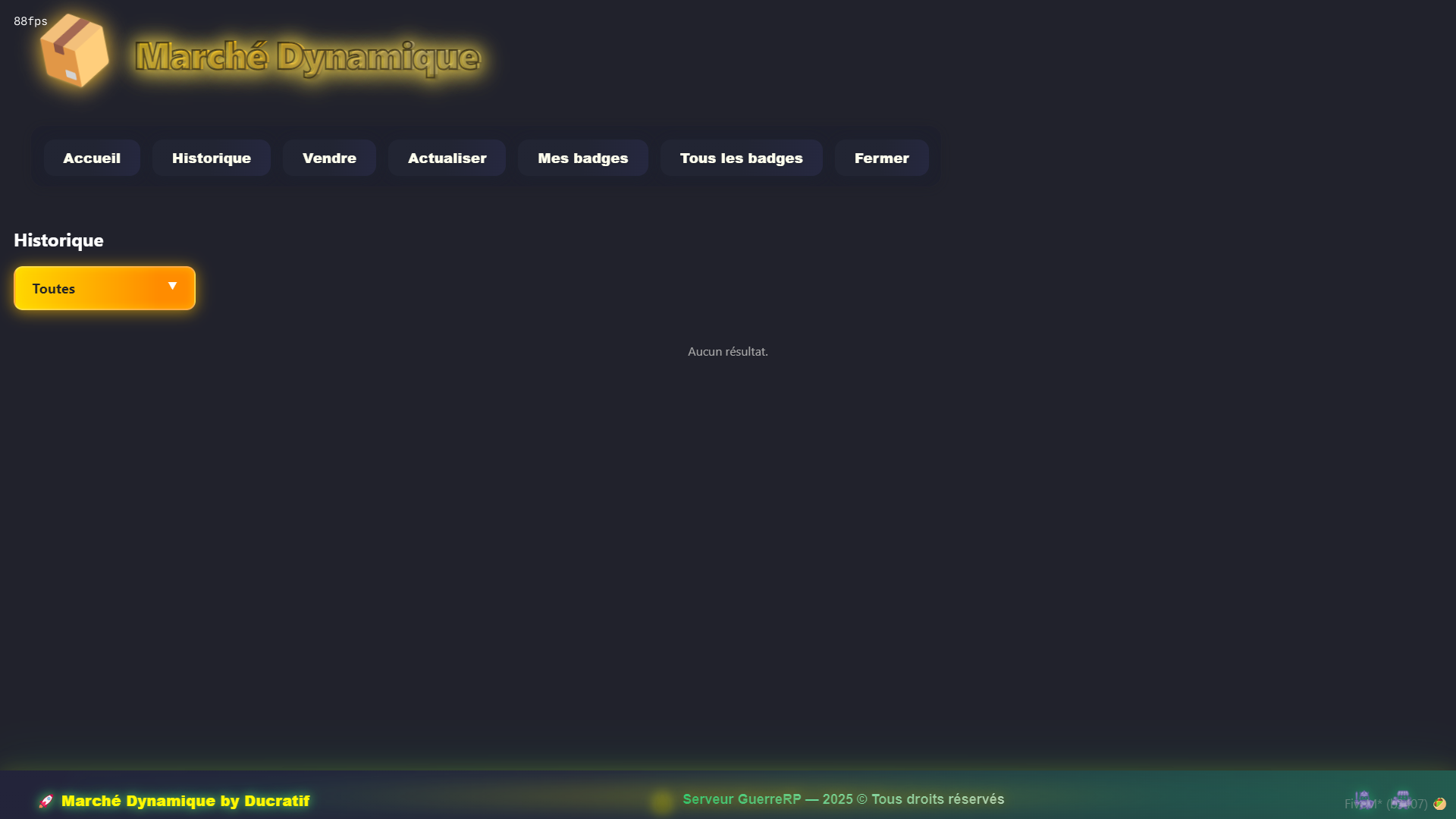Switch to the Historique tab
The image size is (1456, 819).
211,158
